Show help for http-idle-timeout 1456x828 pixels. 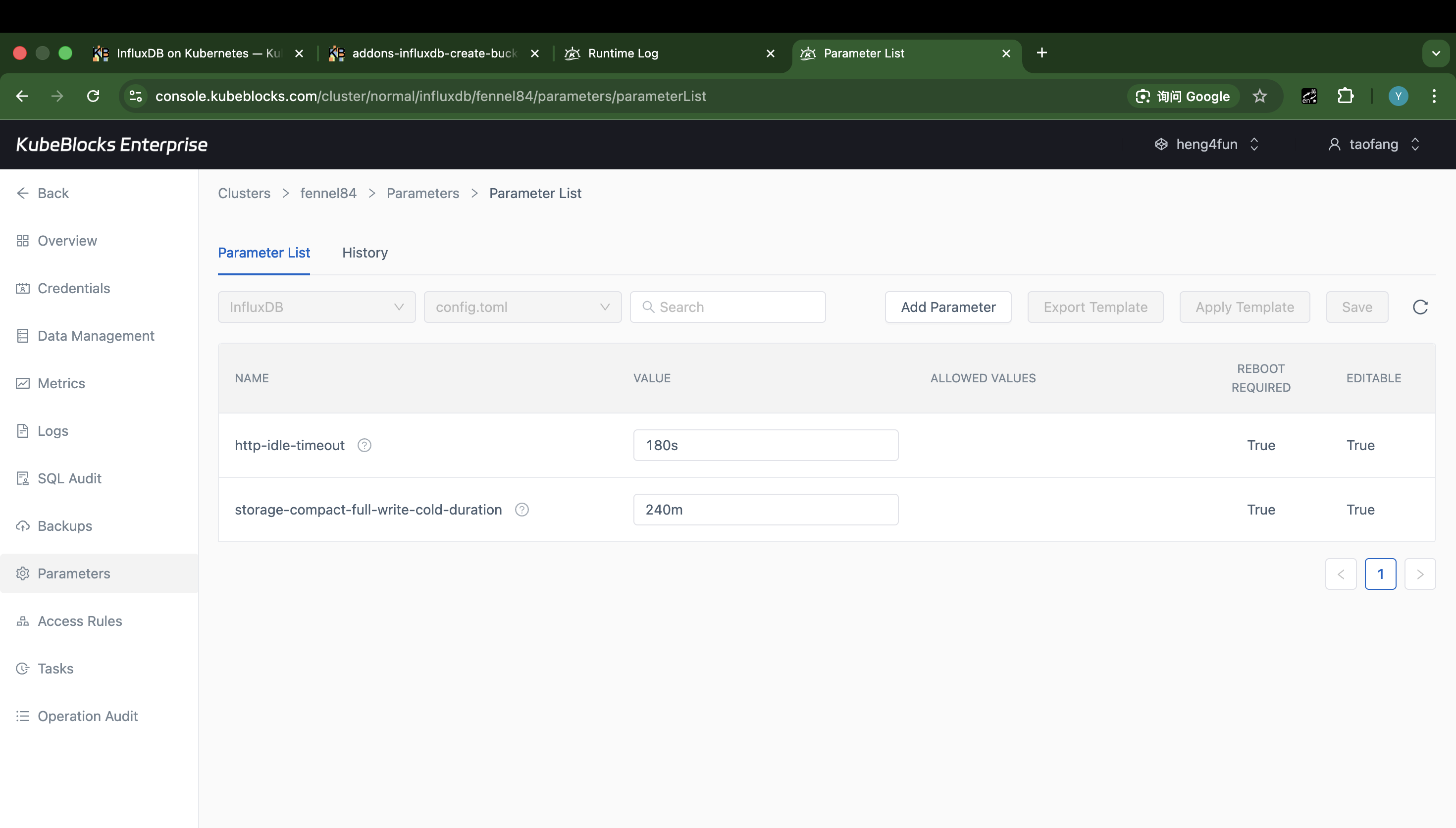click(x=364, y=445)
